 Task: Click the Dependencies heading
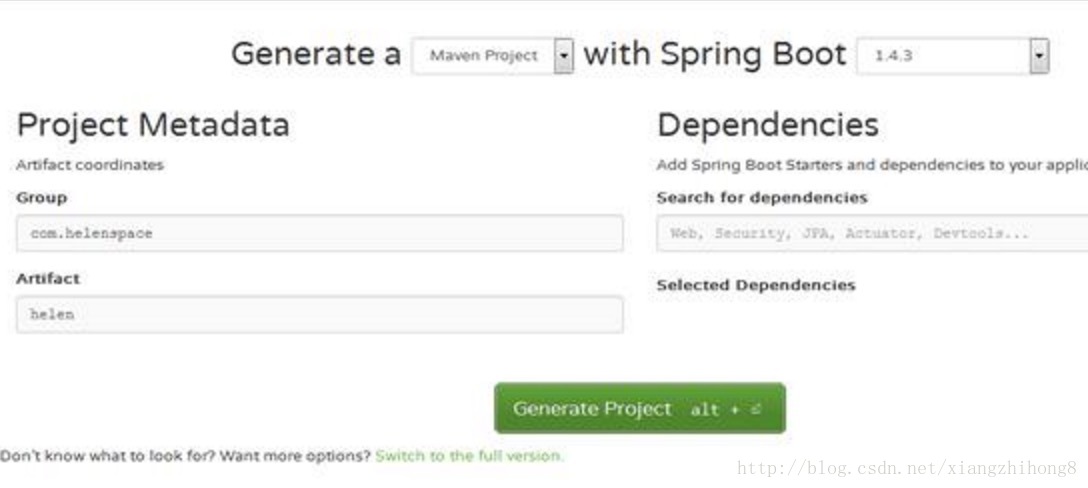click(x=767, y=126)
